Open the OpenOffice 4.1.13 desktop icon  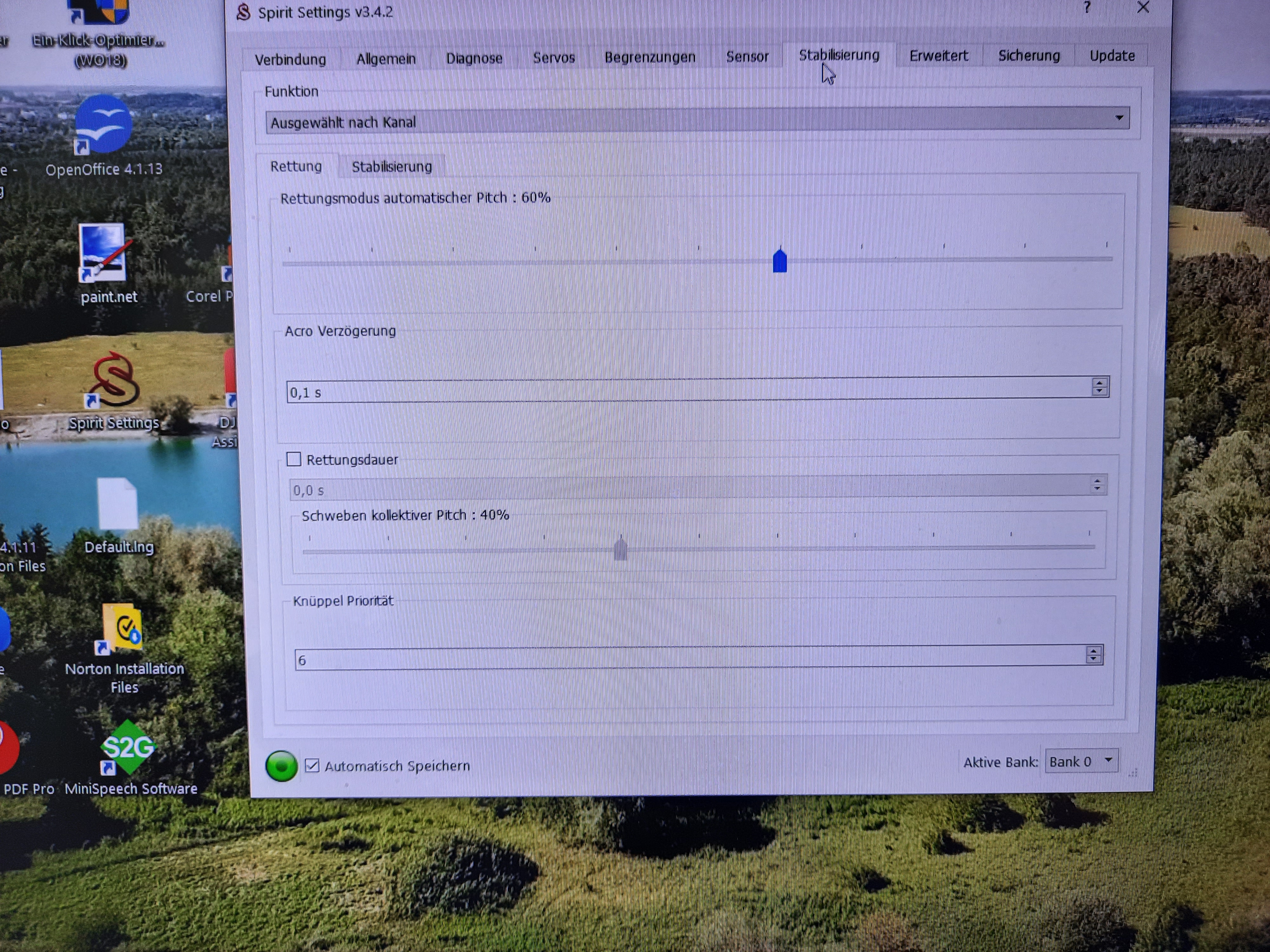point(103,124)
